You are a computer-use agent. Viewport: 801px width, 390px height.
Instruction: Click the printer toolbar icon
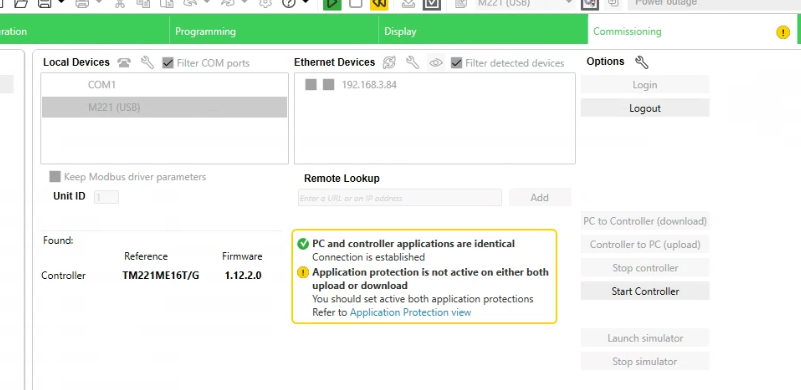click(x=82, y=4)
